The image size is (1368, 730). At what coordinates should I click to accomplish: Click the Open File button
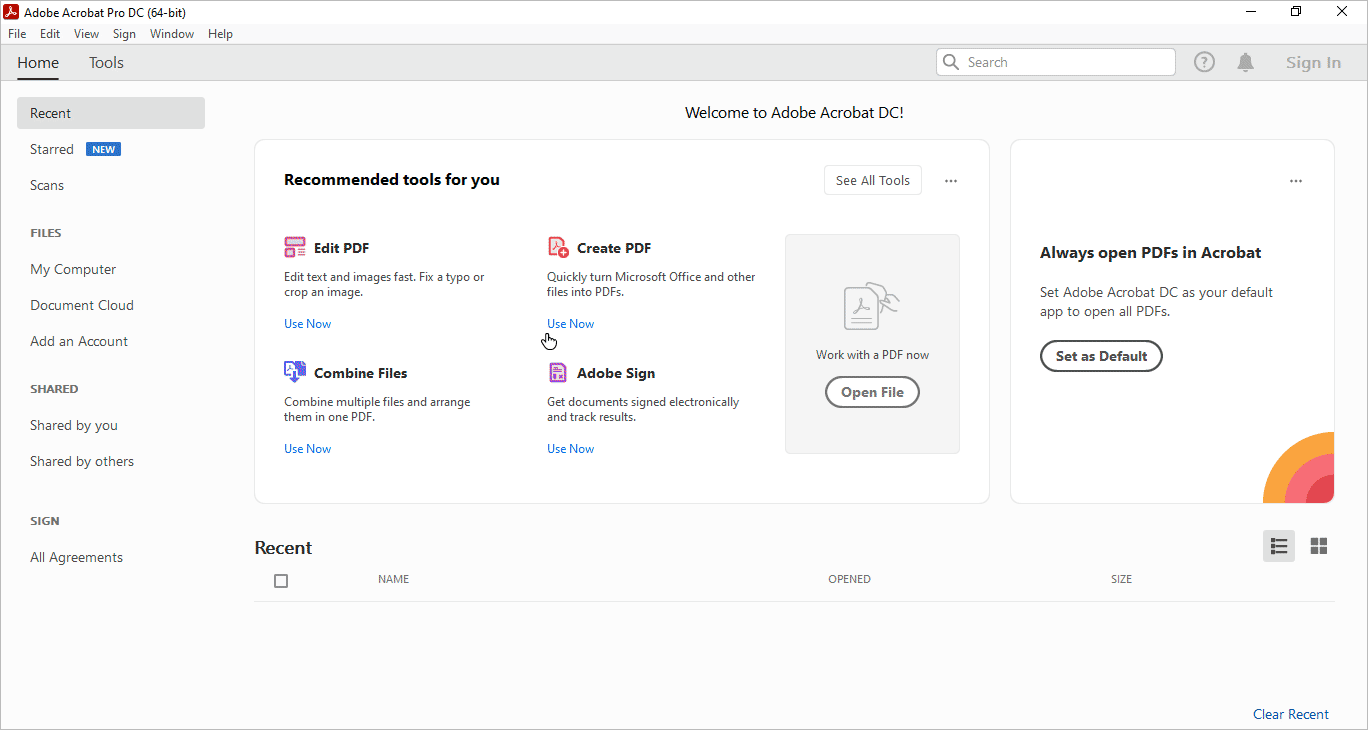(872, 392)
